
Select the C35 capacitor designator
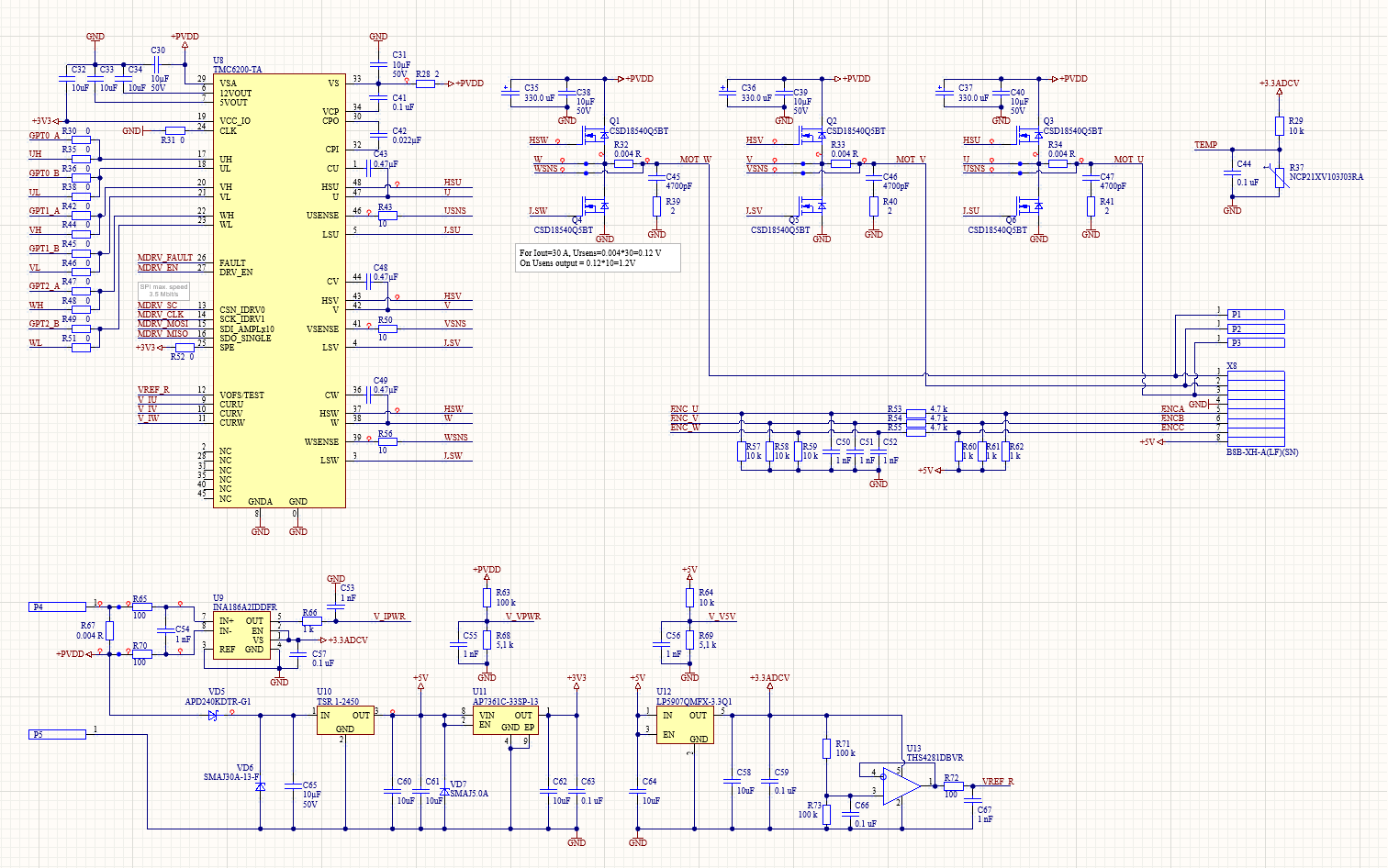(532, 88)
